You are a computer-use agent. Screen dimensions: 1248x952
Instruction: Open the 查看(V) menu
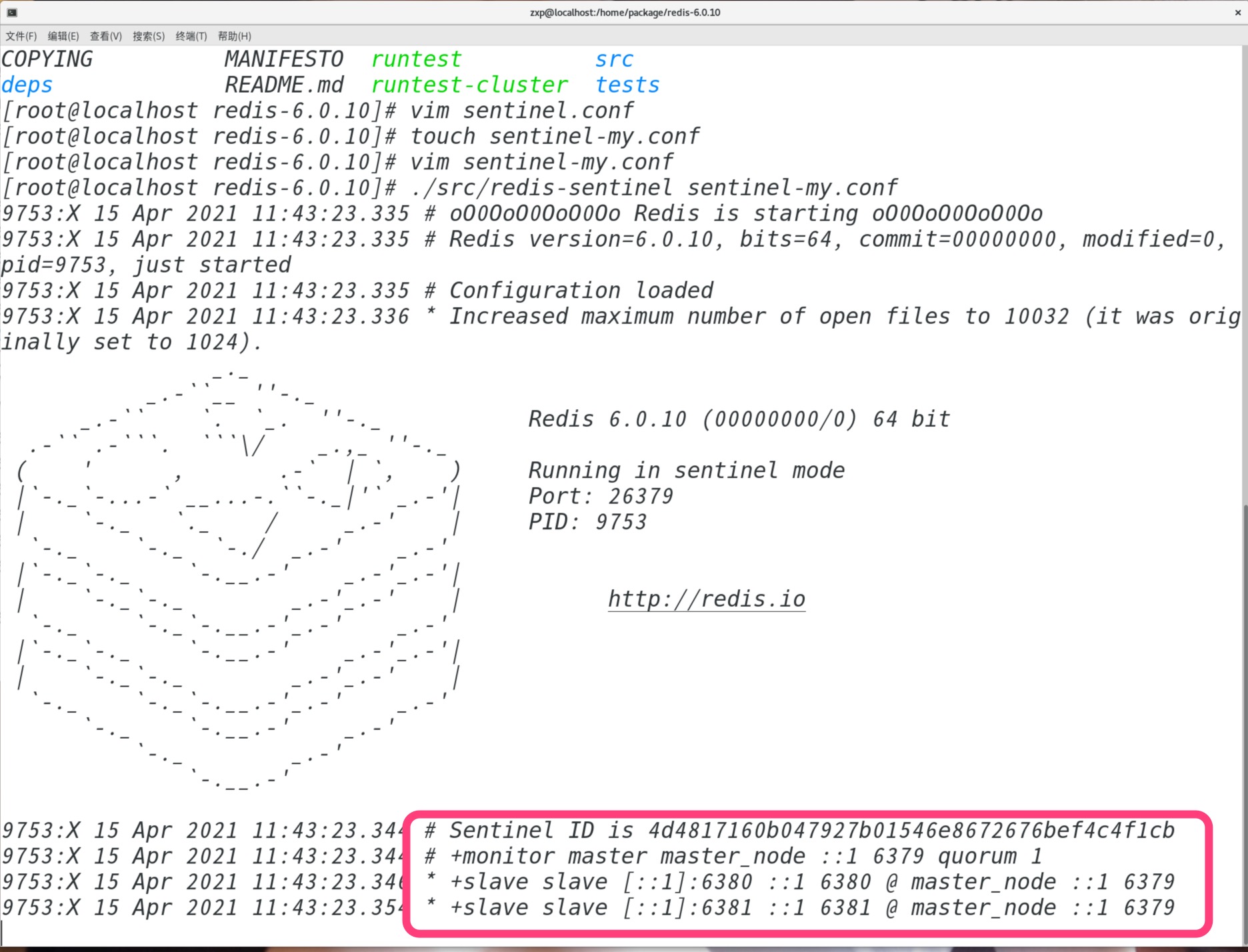(106, 36)
